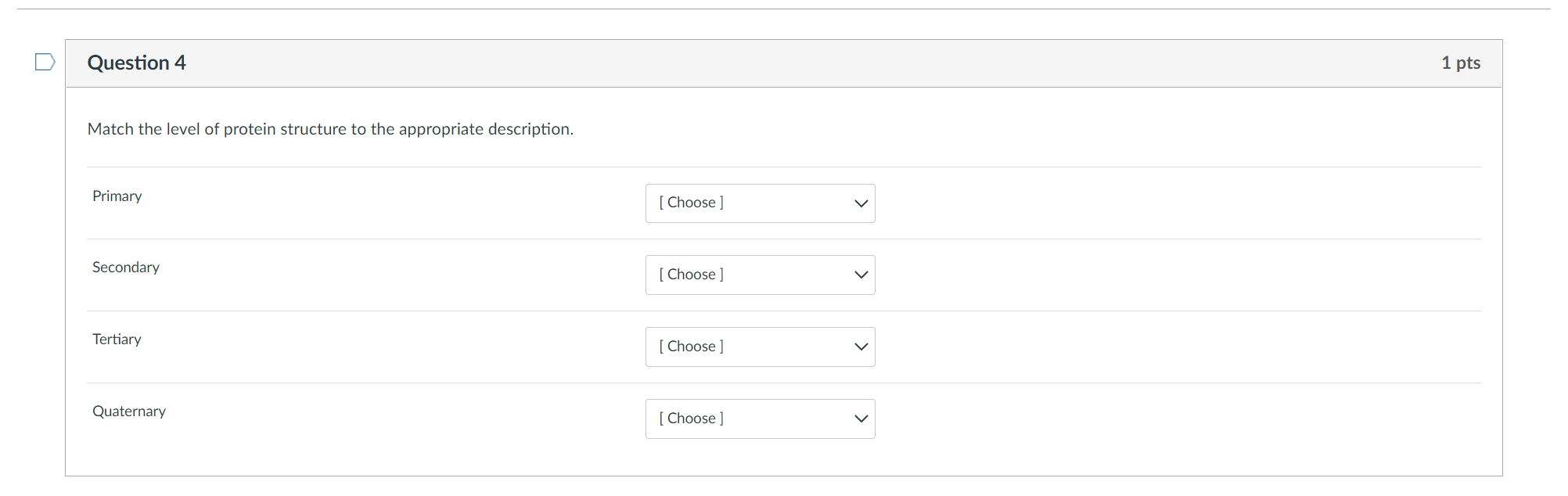Viewport: 1568px width, 496px height.
Task: Click the word 'structure' in the prompt
Action: pos(313,129)
